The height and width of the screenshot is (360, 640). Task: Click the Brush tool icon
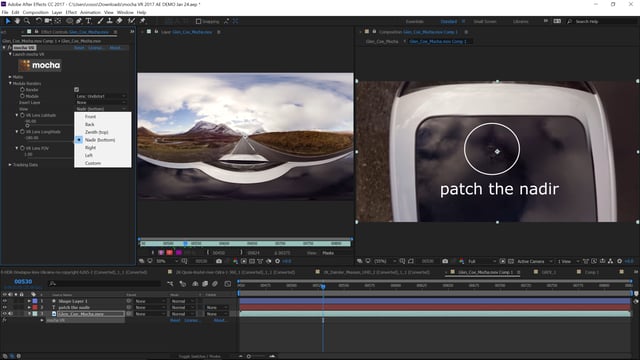[100, 21]
